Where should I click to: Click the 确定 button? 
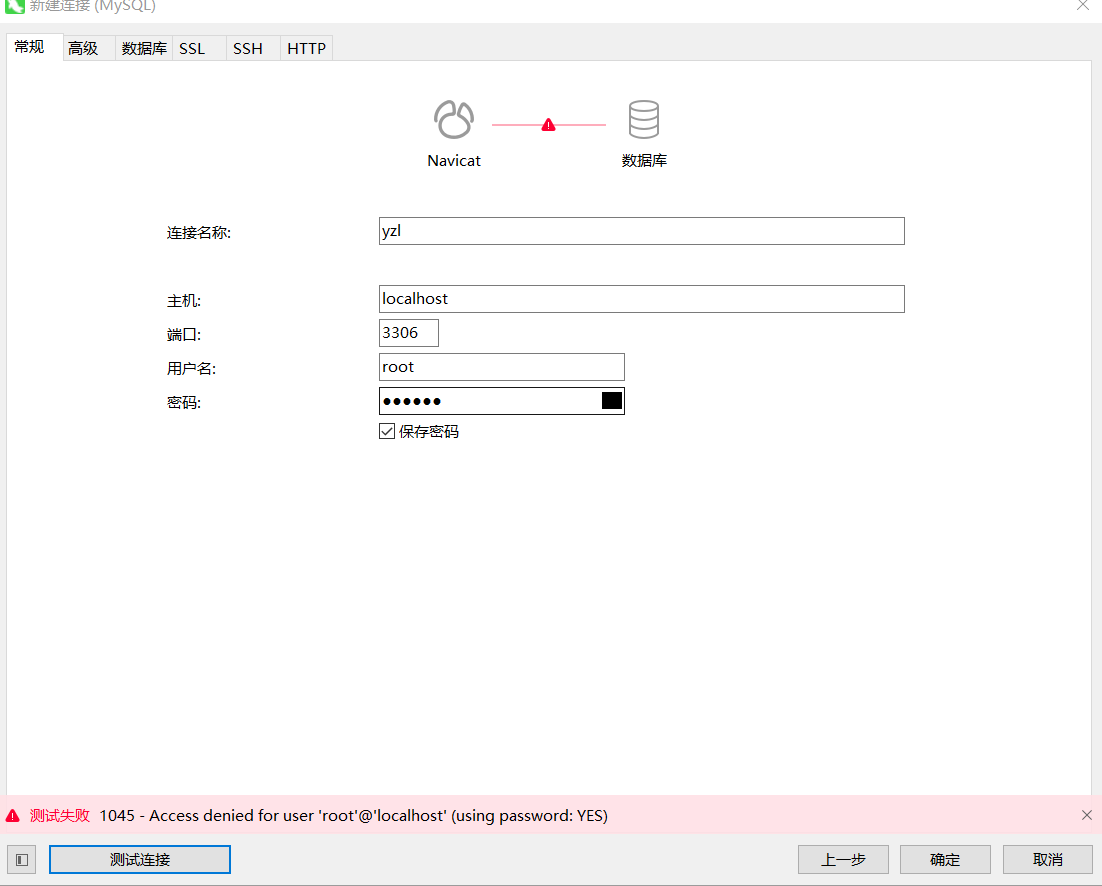[x=945, y=860]
